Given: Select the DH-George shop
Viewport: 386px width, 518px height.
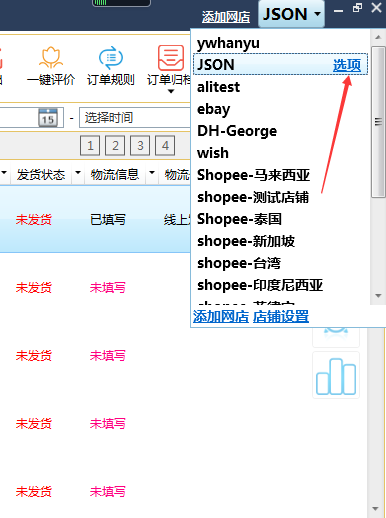Looking at the screenshot, I should coord(237,131).
